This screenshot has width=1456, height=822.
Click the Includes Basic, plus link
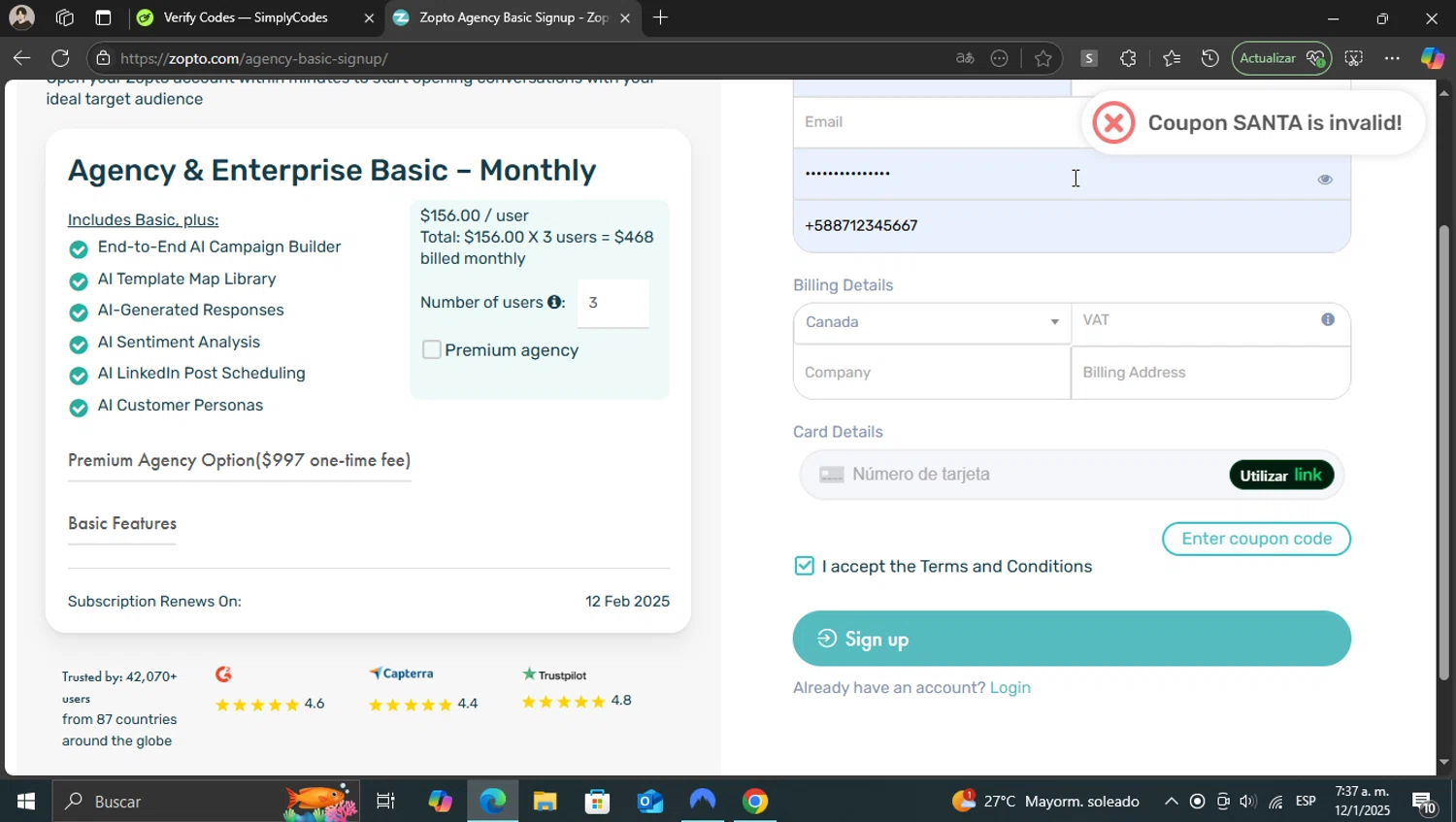143,219
